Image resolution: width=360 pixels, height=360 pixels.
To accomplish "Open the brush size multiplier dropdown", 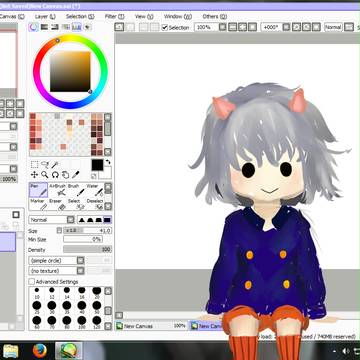I will tap(59, 230).
